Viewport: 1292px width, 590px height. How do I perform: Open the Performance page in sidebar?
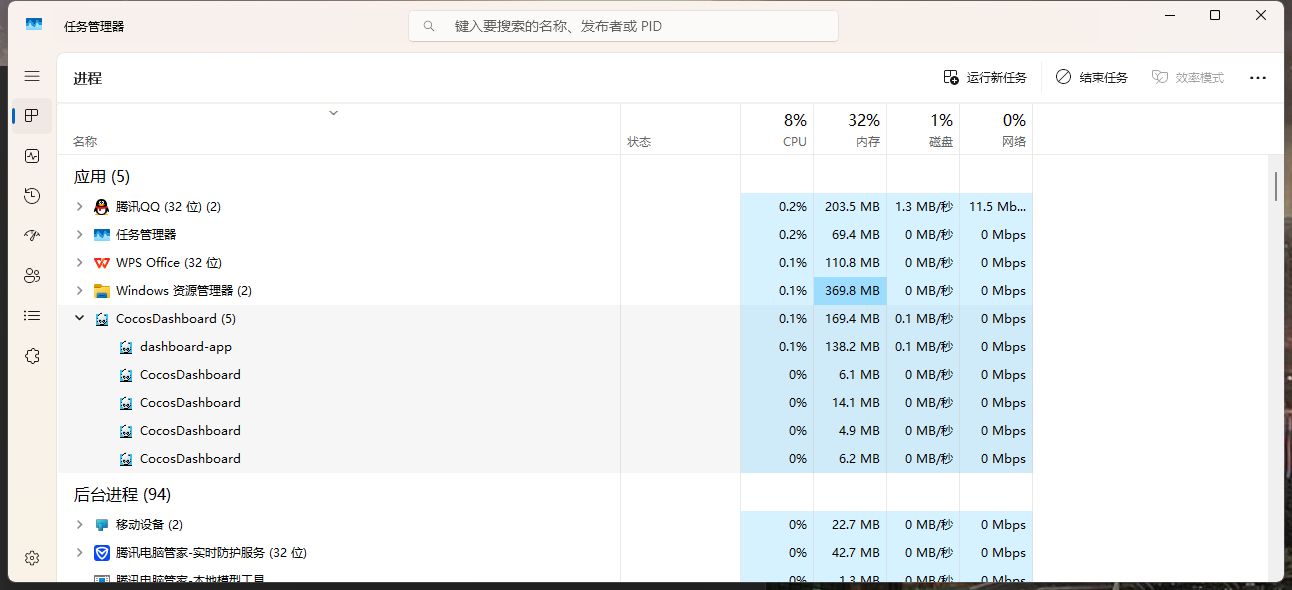(32, 156)
